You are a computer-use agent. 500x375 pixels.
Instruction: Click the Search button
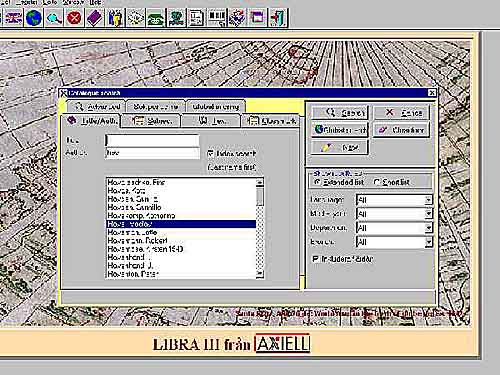pyautogui.click(x=340, y=113)
